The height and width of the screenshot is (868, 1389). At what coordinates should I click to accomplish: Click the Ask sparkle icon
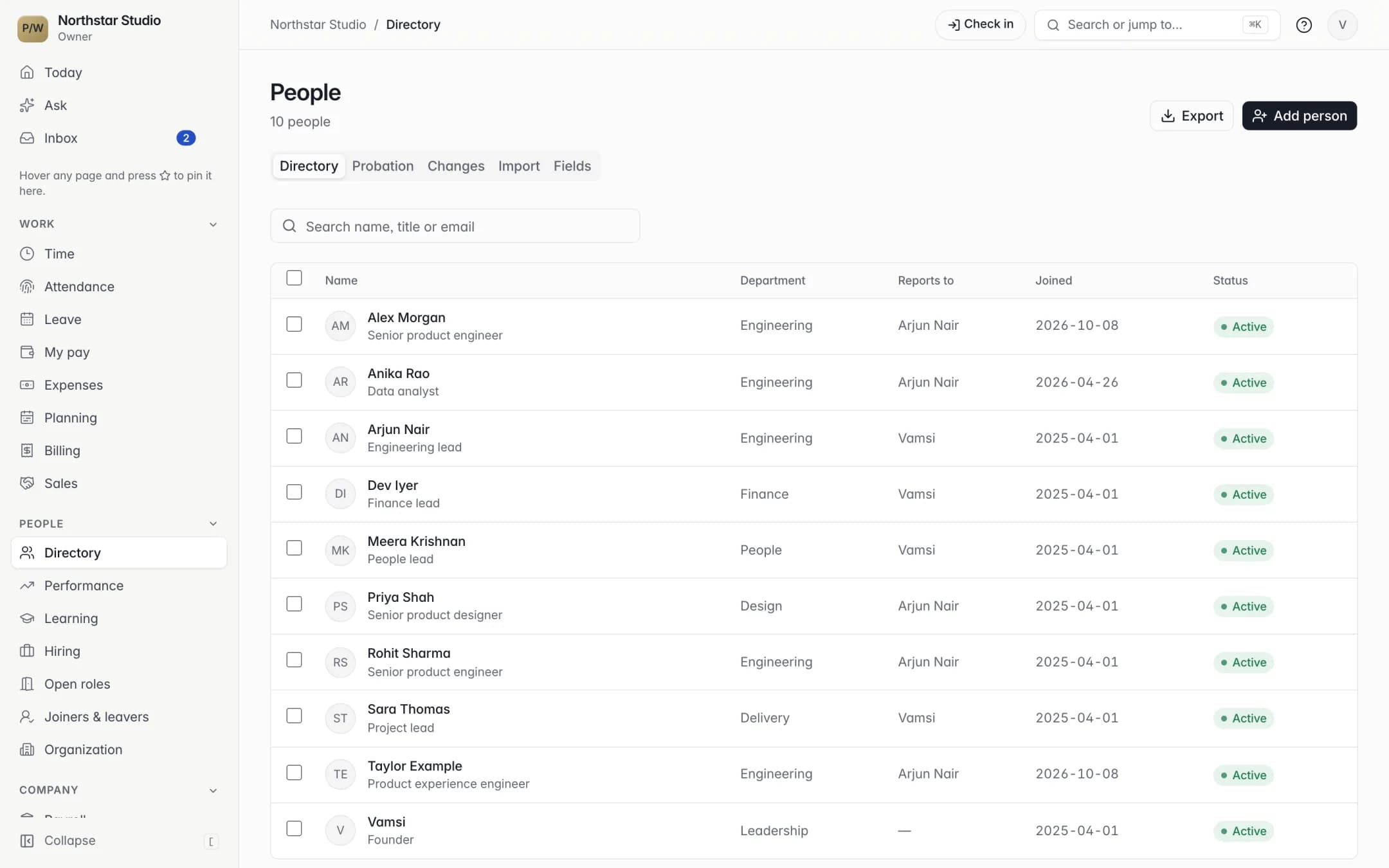point(27,105)
